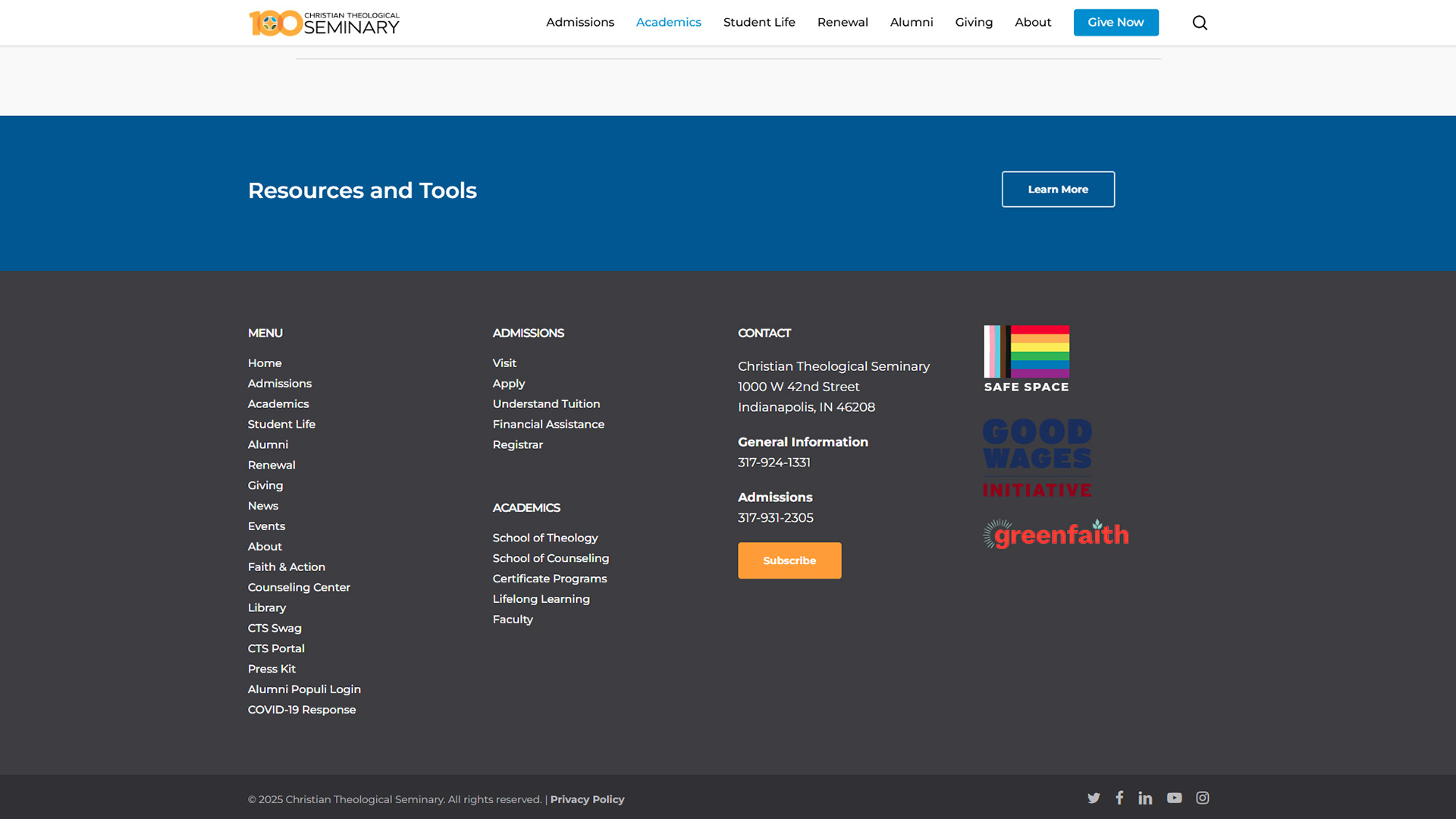The width and height of the screenshot is (1456, 819).
Task: Open the Giving nav menu
Action: click(x=974, y=23)
